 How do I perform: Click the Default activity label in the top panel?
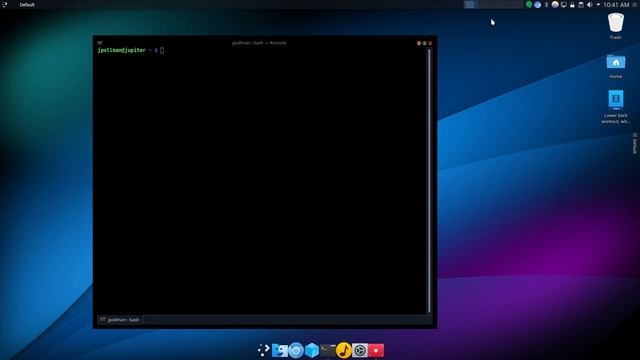coord(27,4)
